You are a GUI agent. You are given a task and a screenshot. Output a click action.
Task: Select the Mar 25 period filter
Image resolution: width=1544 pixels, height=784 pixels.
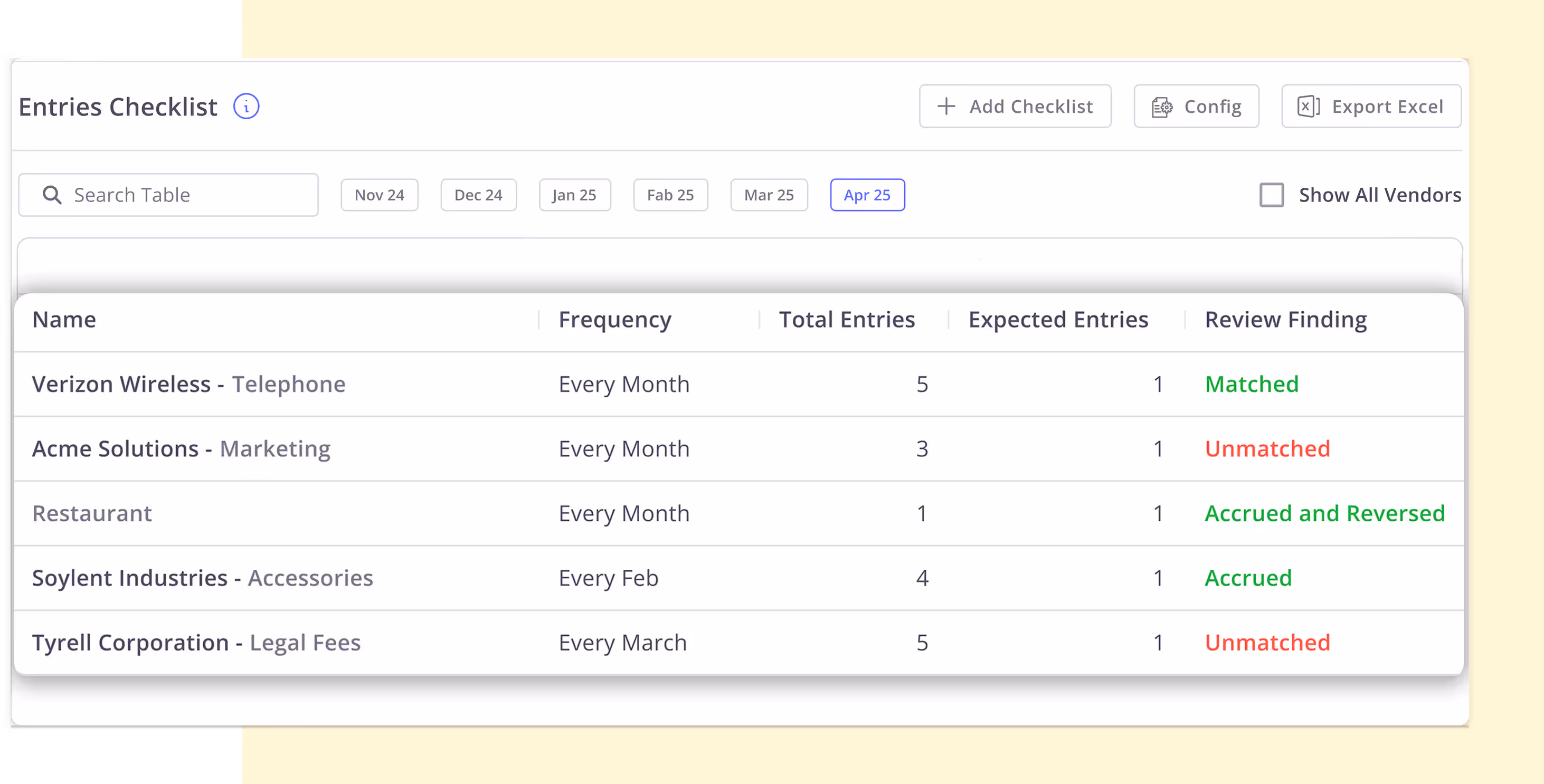(x=769, y=195)
